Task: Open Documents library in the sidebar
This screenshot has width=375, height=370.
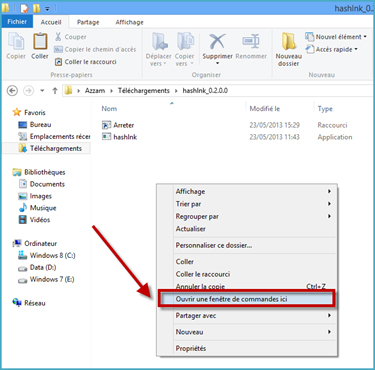Action: (x=42, y=184)
